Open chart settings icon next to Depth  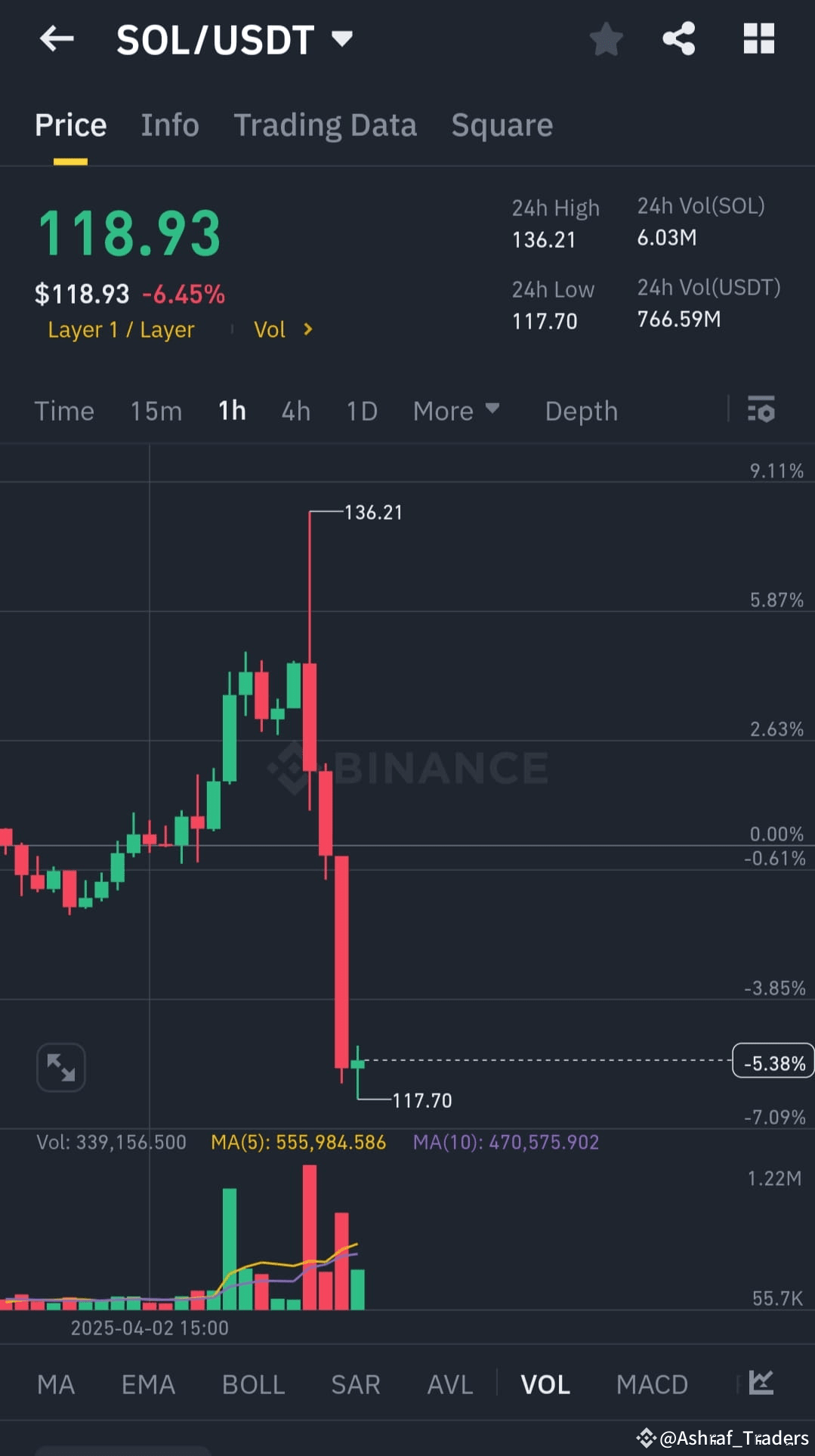(x=760, y=411)
